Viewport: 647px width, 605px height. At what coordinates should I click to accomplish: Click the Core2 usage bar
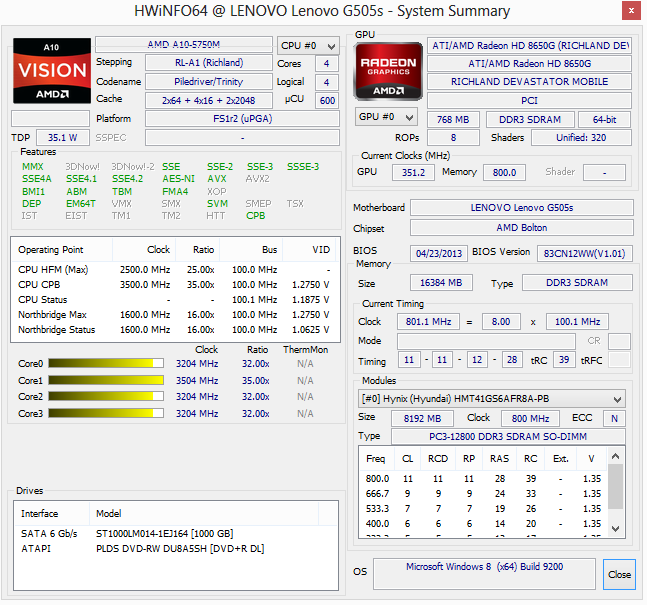click(106, 397)
